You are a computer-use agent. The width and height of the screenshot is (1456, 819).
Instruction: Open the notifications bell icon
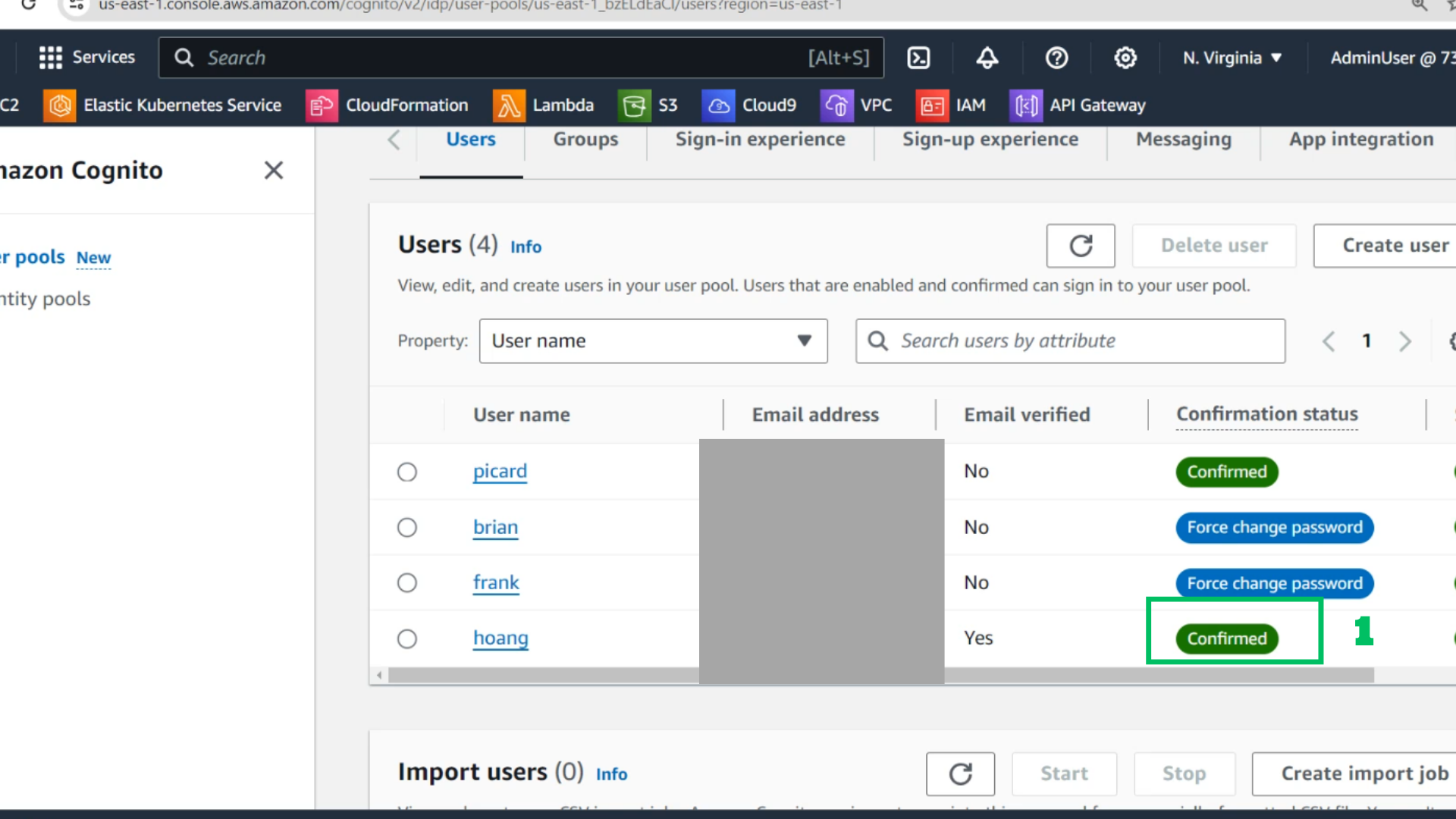[x=987, y=58]
